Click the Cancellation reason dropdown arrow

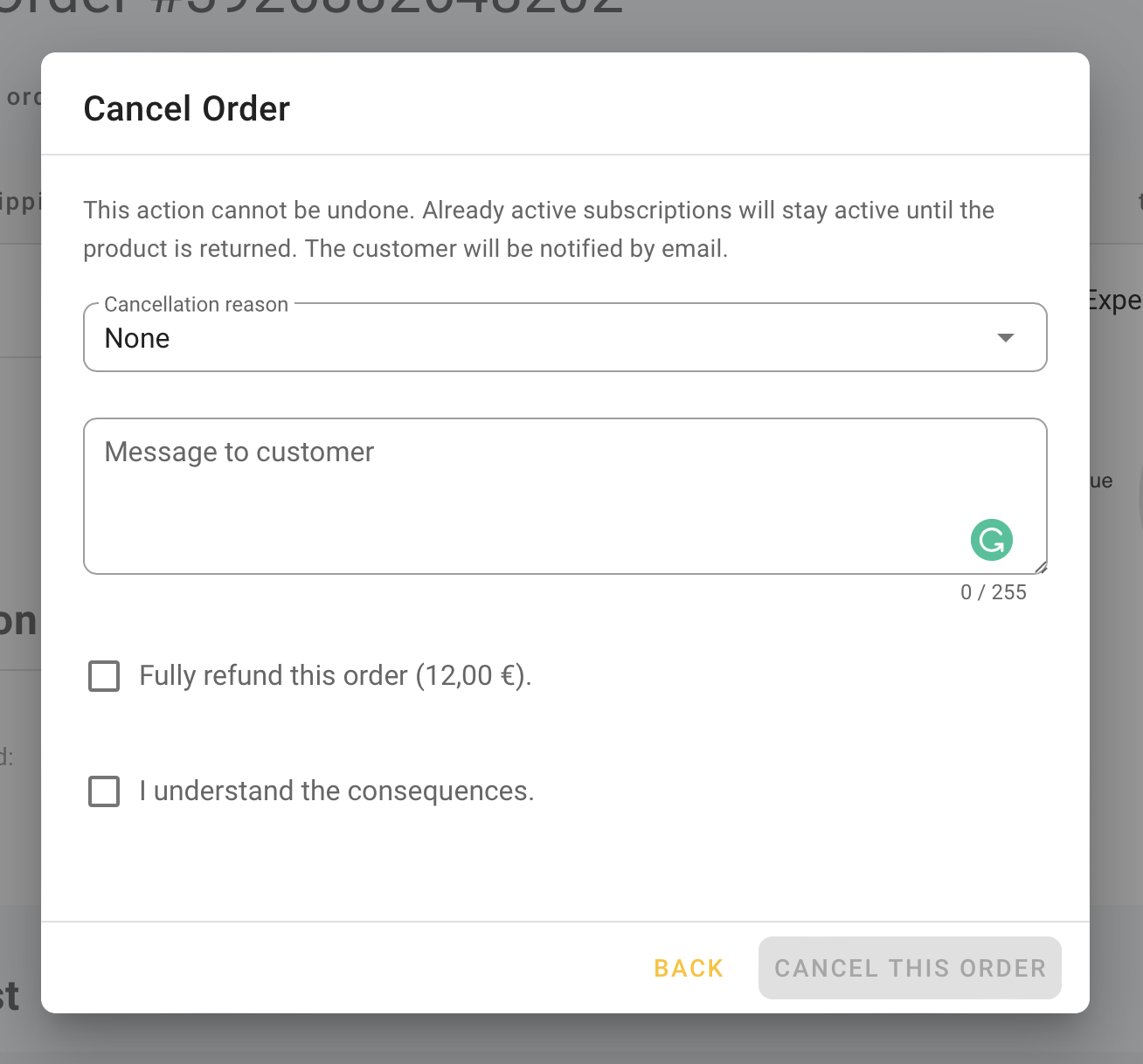pyautogui.click(x=1006, y=338)
